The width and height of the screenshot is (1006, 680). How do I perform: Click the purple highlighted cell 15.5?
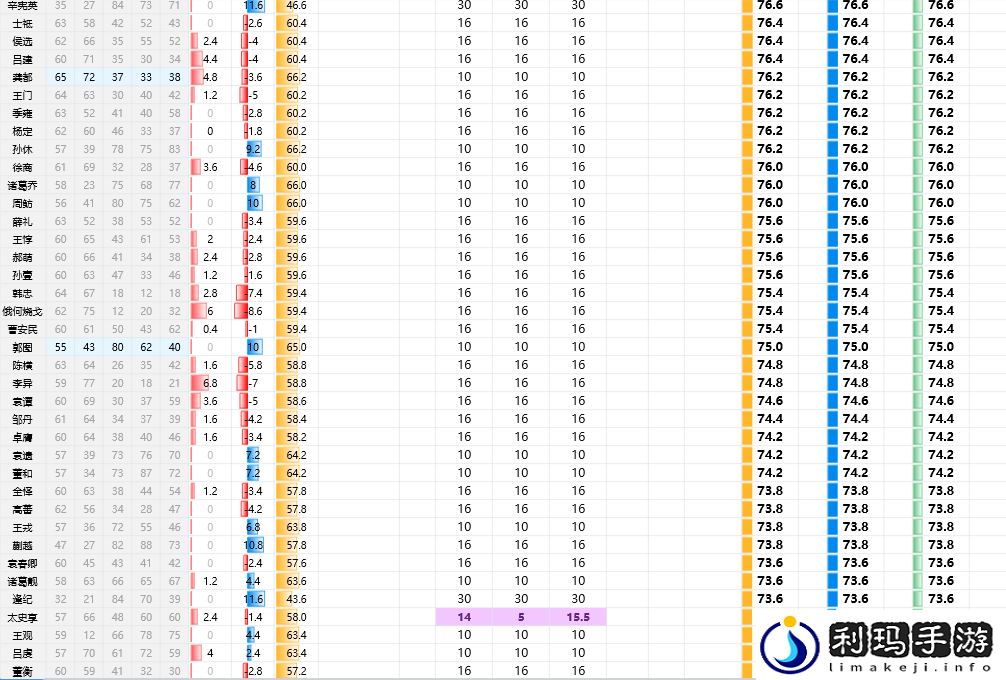pos(578,617)
